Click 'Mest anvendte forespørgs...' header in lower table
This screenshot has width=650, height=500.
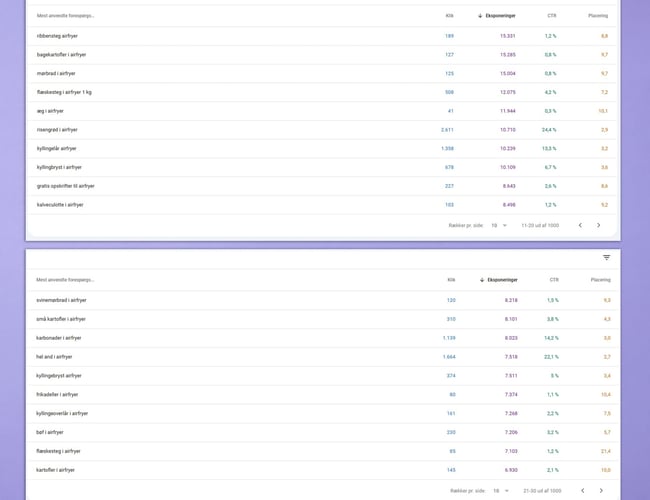pyautogui.click(x=65, y=280)
